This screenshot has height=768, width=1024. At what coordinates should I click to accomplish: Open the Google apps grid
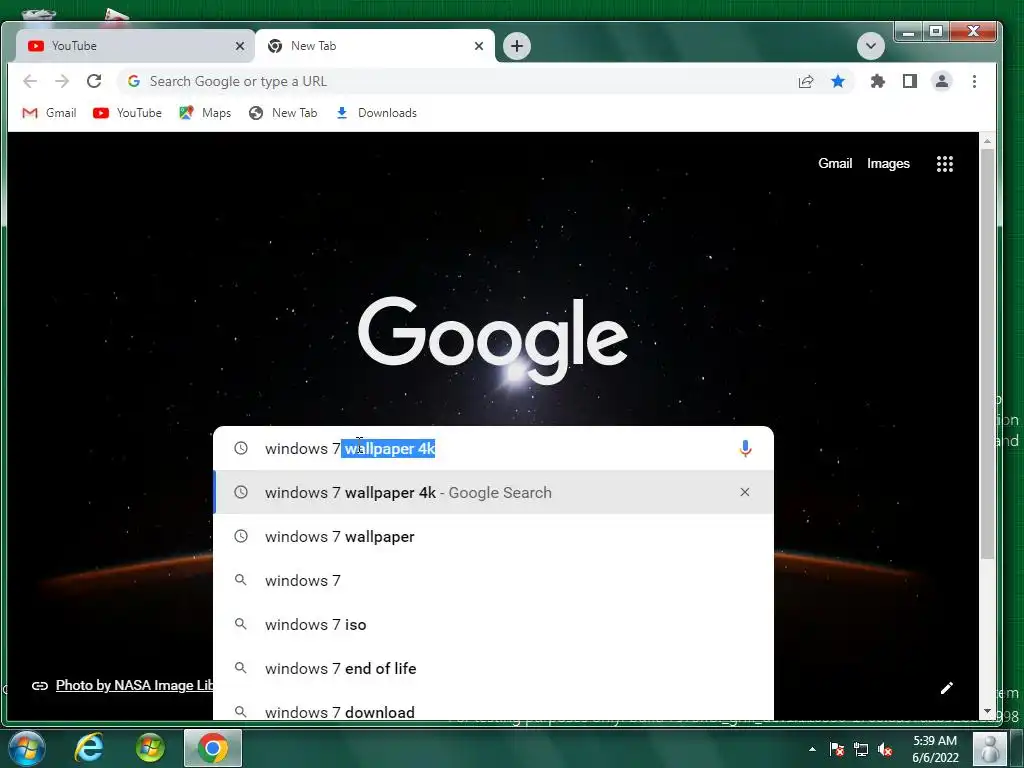(x=944, y=164)
